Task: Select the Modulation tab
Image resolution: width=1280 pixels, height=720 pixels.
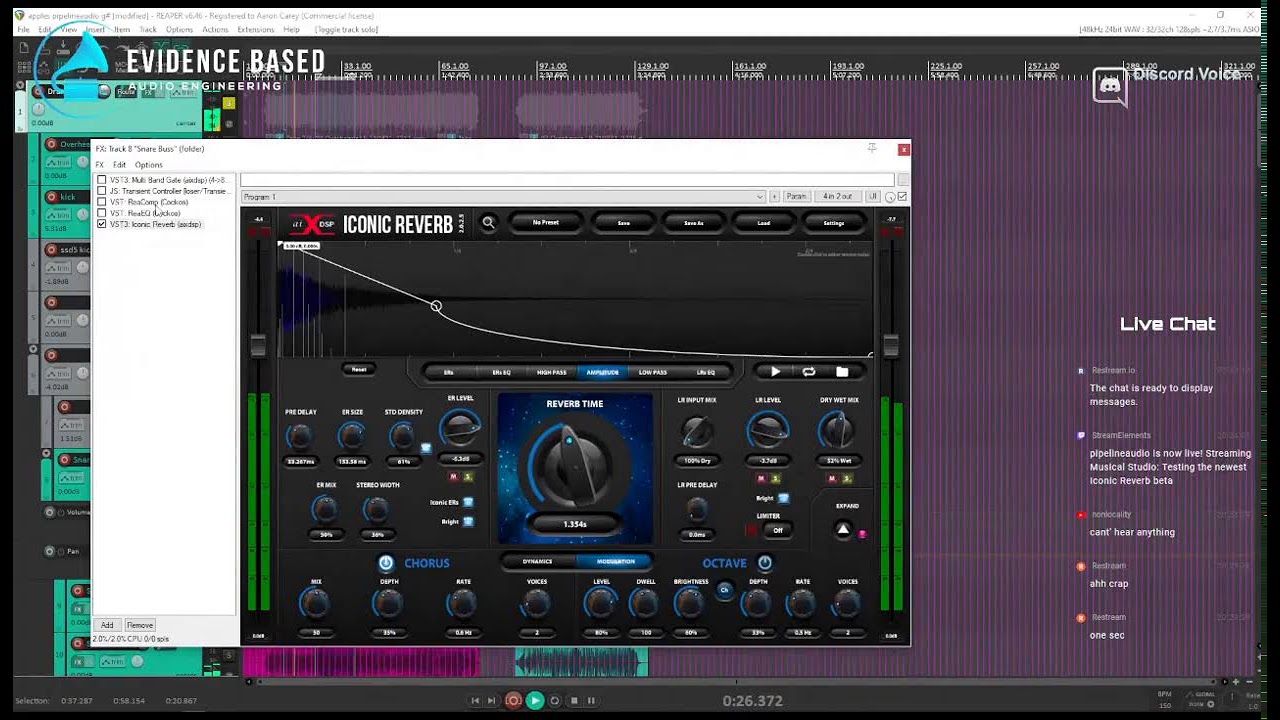Action: point(615,562)
